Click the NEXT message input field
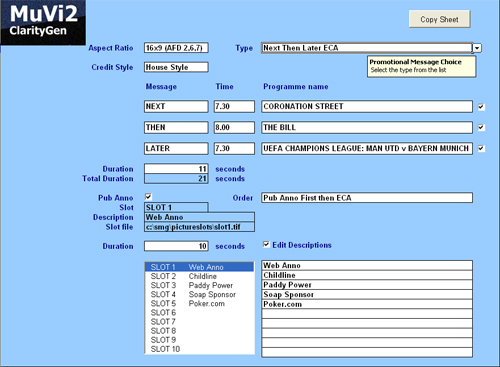 (176, 106)
